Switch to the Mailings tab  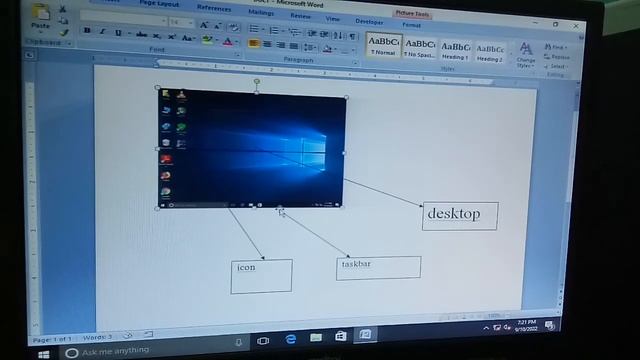point(261,12)
